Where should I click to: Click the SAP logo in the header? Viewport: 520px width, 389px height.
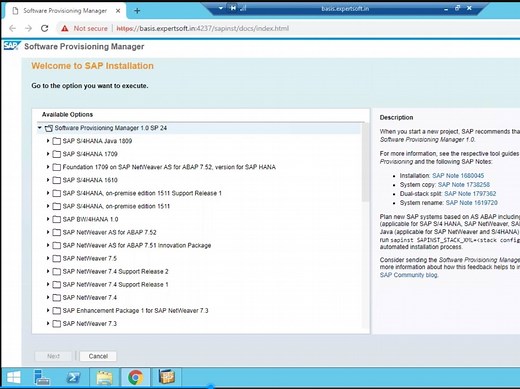[x=12, y=46]
